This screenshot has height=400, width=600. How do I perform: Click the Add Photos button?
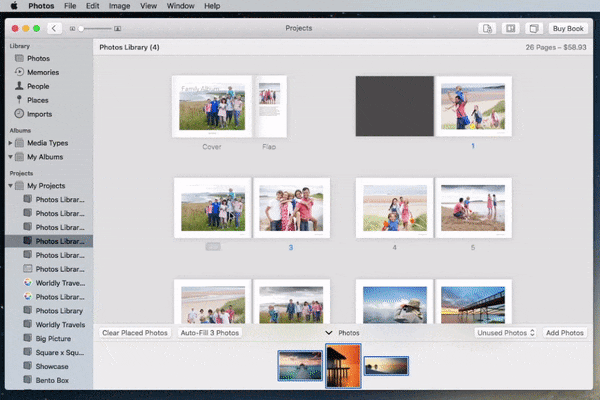click(564, 333)
